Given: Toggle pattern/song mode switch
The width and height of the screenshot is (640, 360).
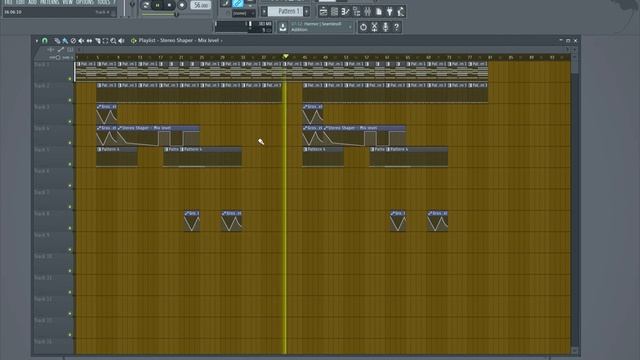Looking at the screenshot, I should pyautogui.click(x=146, y=5).
